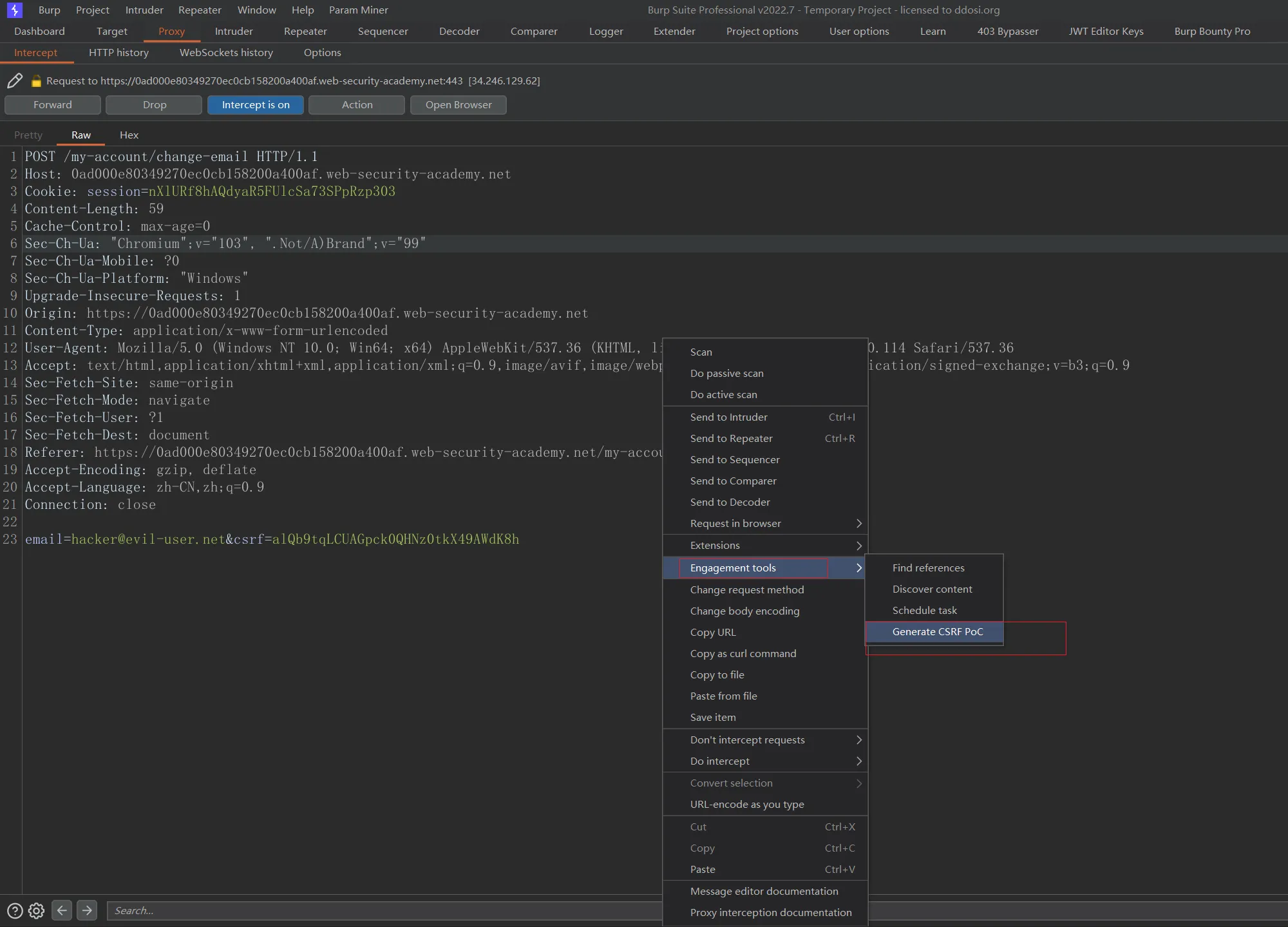Viewport: 1288px width, 927px height.
Task: Select Change request method
Action: (765, 589)
